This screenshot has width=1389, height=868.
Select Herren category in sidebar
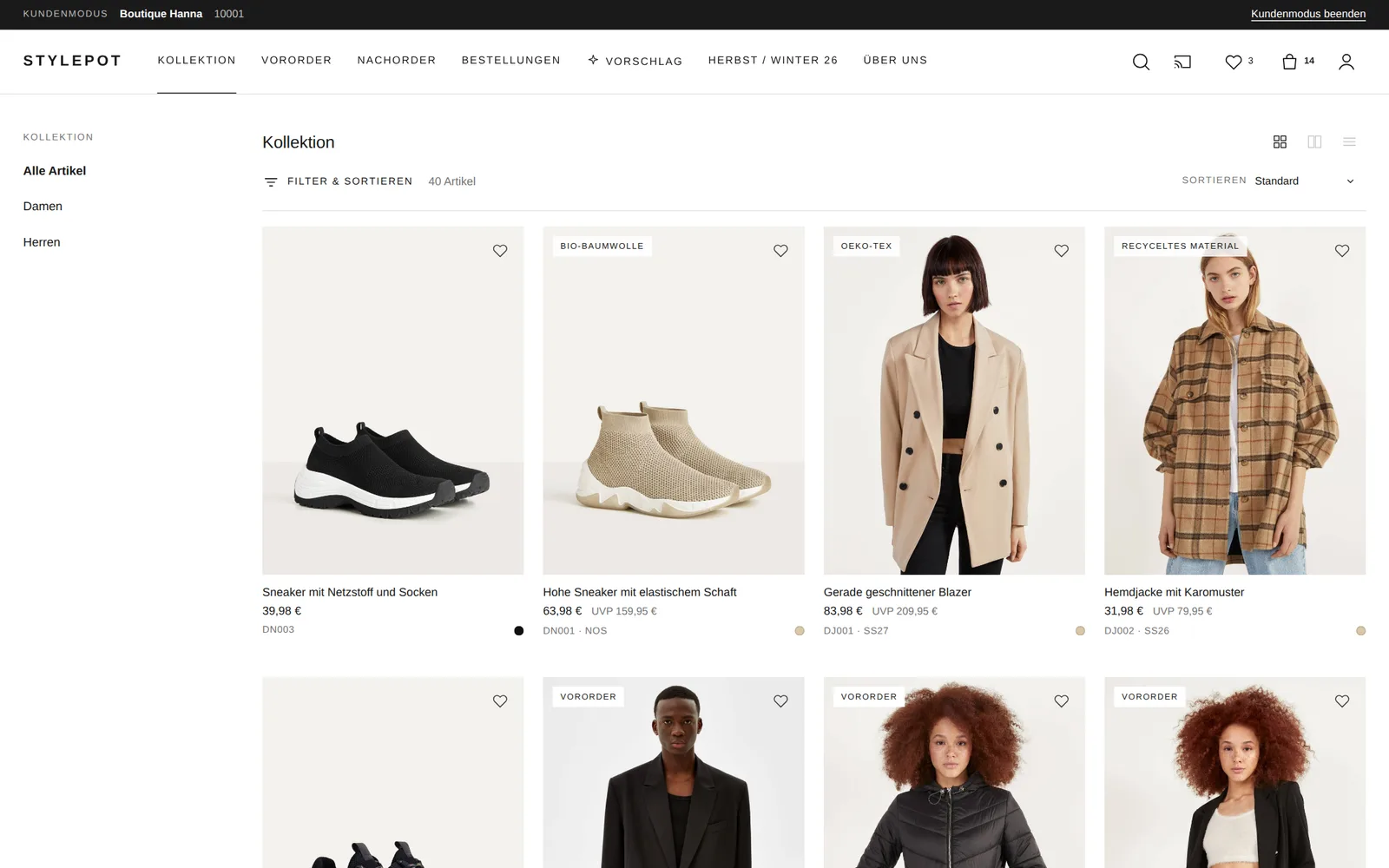(x=42, y=242)
